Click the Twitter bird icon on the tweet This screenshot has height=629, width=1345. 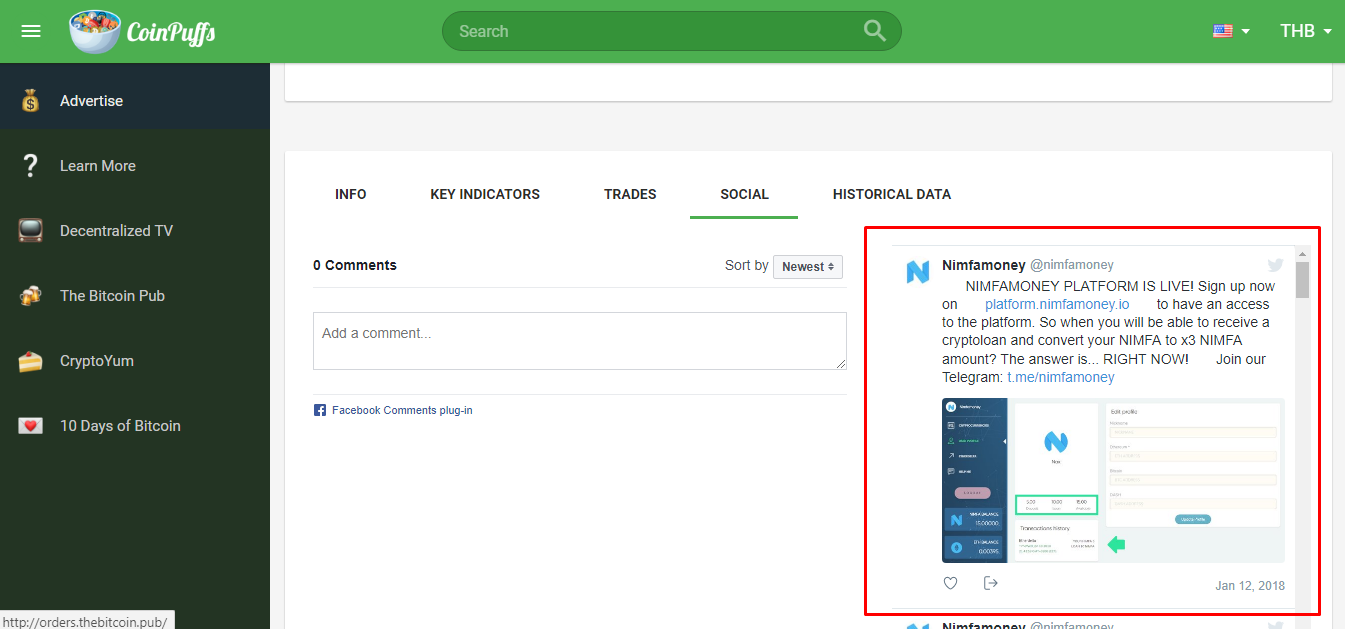(x=1275, y=265)
